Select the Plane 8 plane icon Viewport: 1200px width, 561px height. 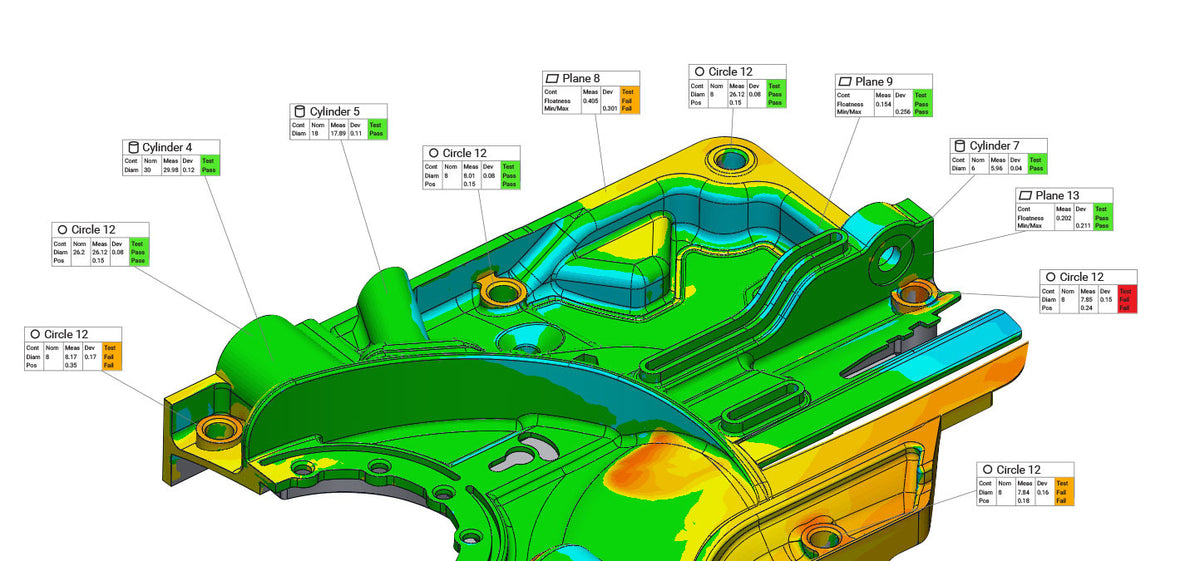pyautogui.click(x=552, y=78)
